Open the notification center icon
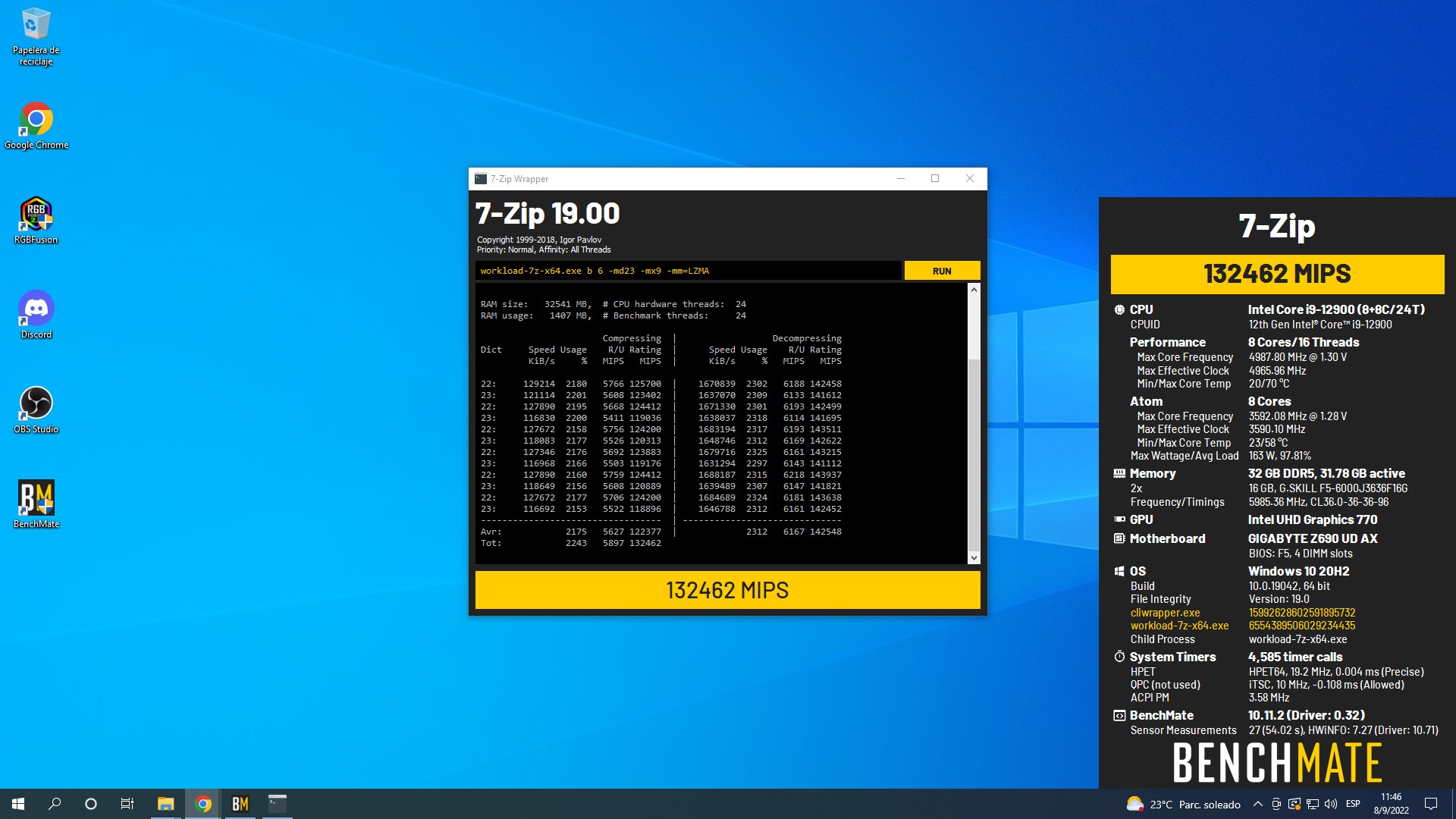Screen dimensions: 1456x819 (1431, 804)
